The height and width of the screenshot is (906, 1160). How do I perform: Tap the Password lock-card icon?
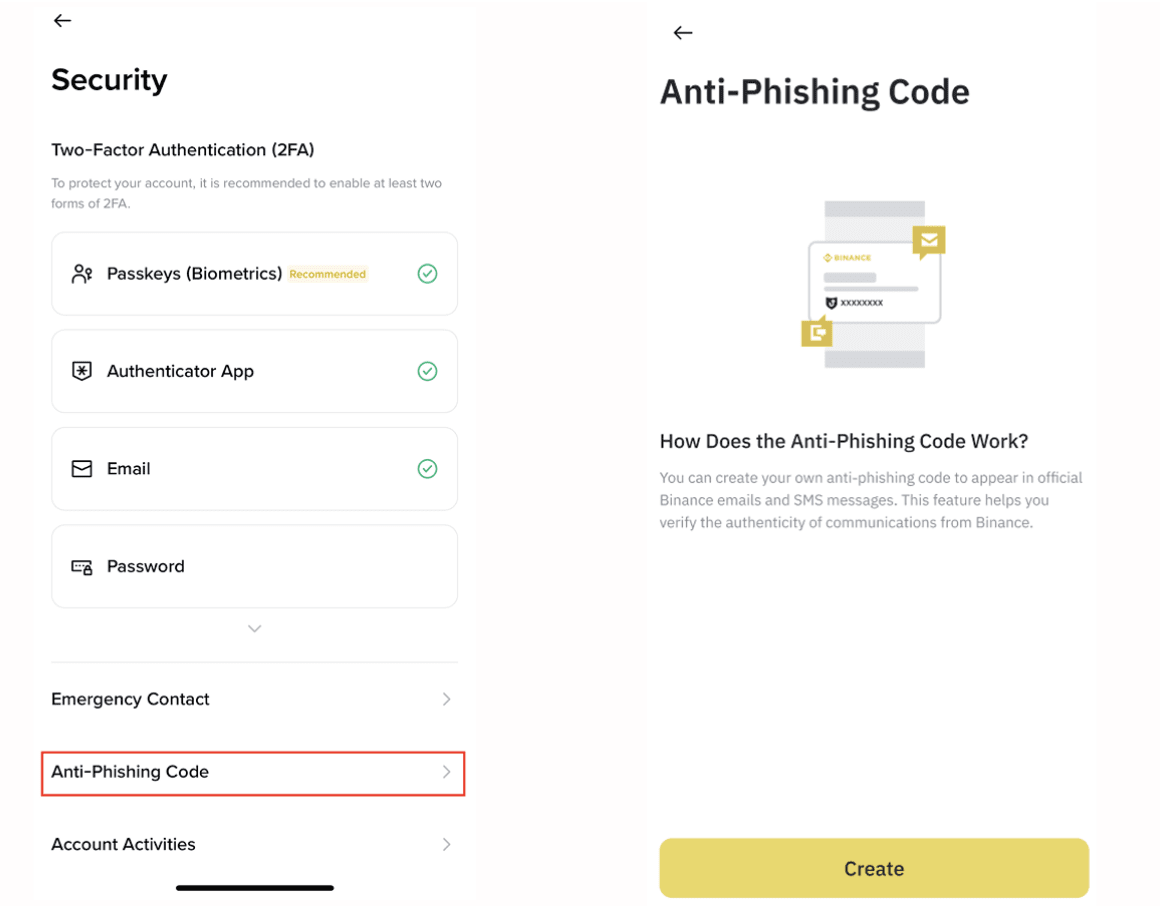[81, 567]
